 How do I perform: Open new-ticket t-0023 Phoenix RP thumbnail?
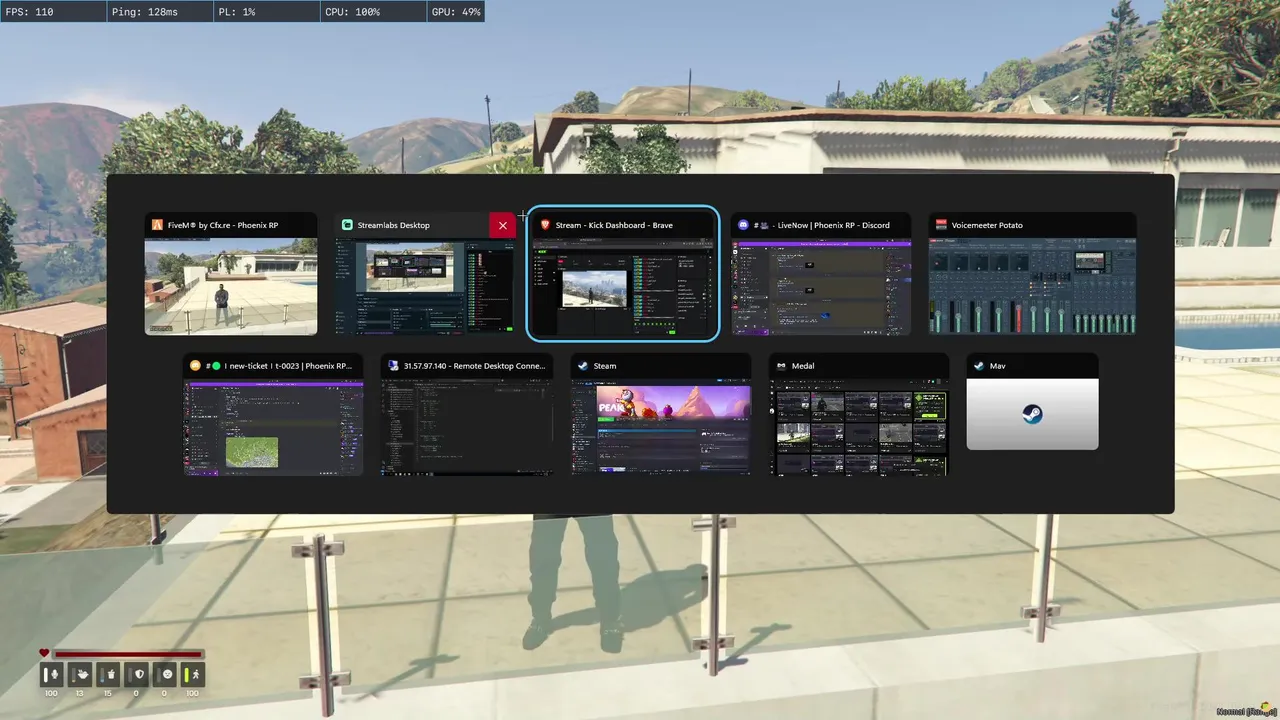coord(273,427)
